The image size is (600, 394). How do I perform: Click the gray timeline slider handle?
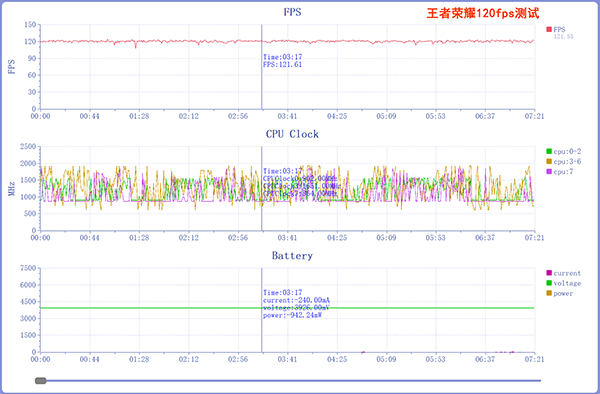coord(41,381)
